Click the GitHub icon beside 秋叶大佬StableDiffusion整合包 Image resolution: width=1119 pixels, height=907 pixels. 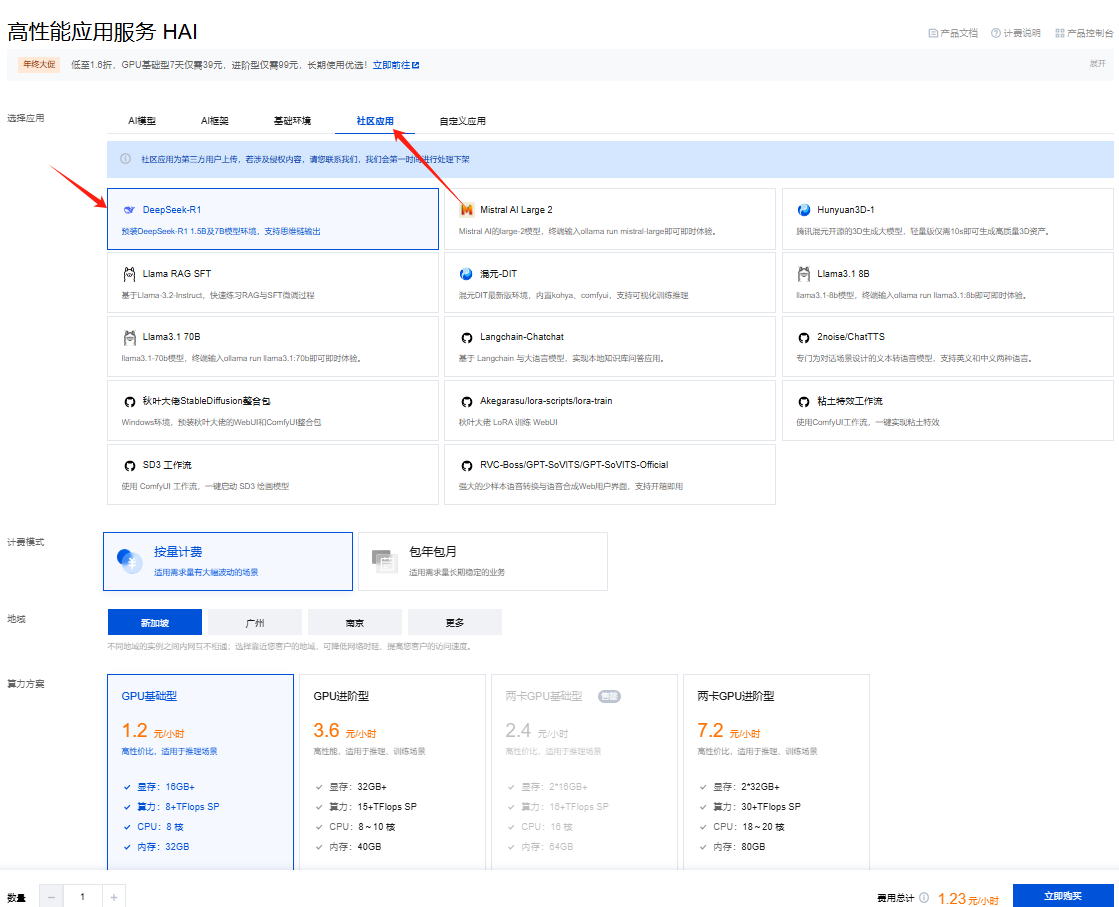click(129, 402)
